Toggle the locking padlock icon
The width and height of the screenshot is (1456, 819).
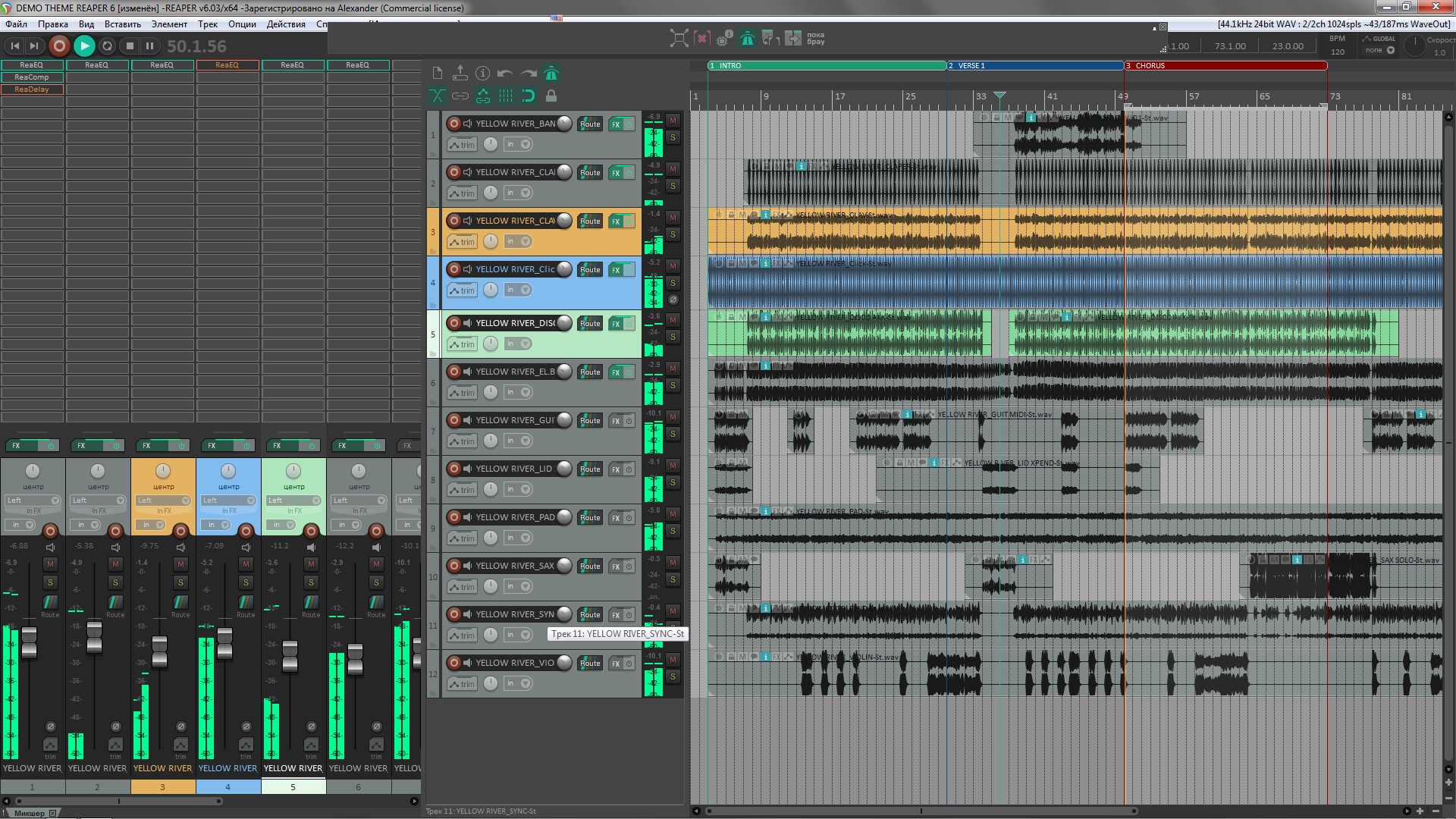coord(551,96)
